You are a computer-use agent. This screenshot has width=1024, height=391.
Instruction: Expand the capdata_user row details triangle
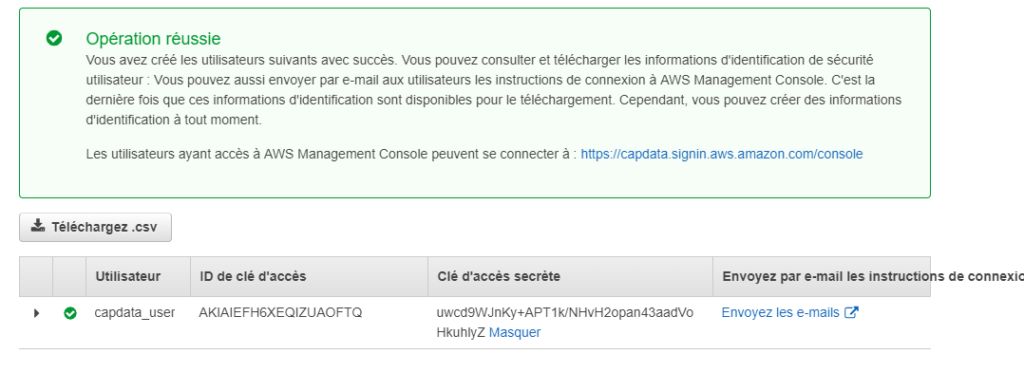pyautogui.click(x=37, y=313)
